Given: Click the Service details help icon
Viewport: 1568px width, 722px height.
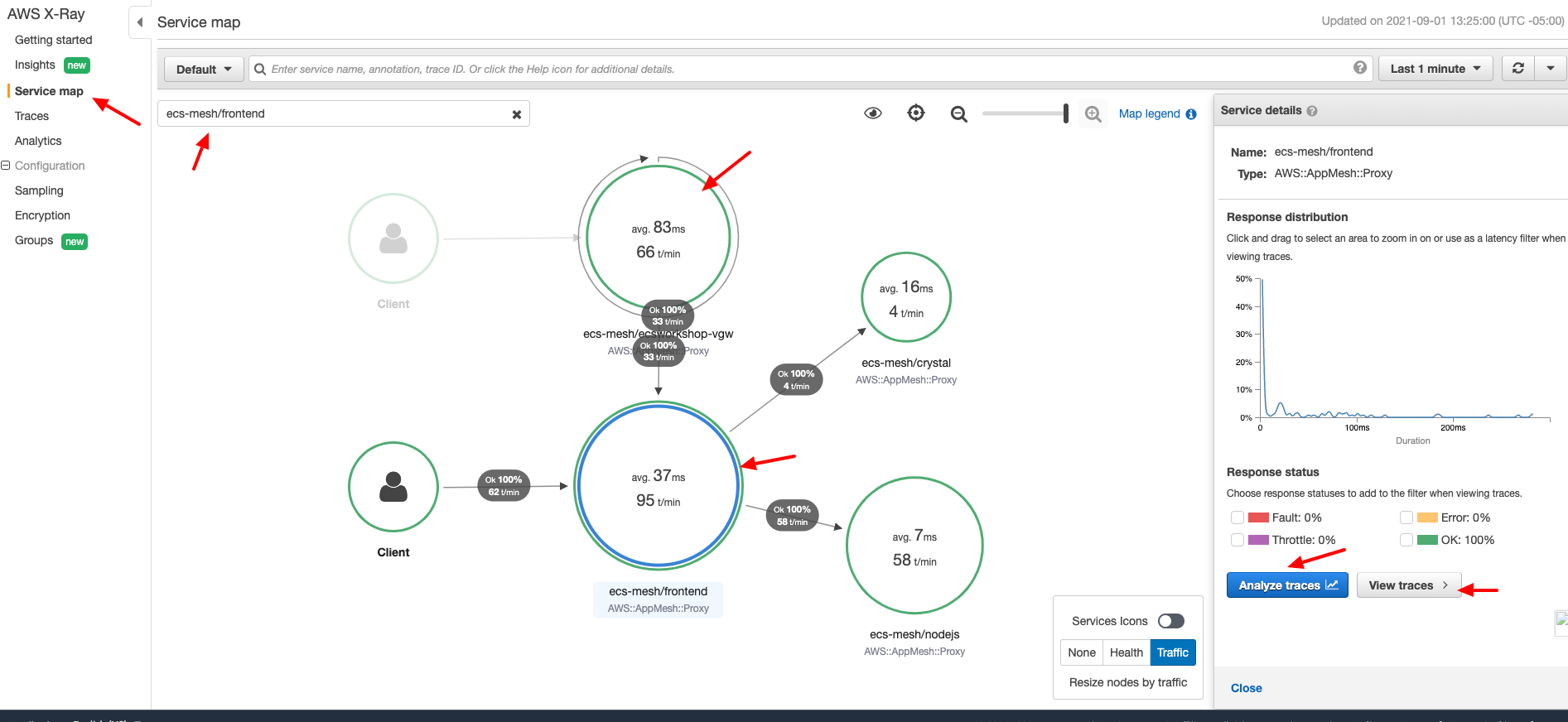Looking at the screenshot, I should [x=1312, y=110].
